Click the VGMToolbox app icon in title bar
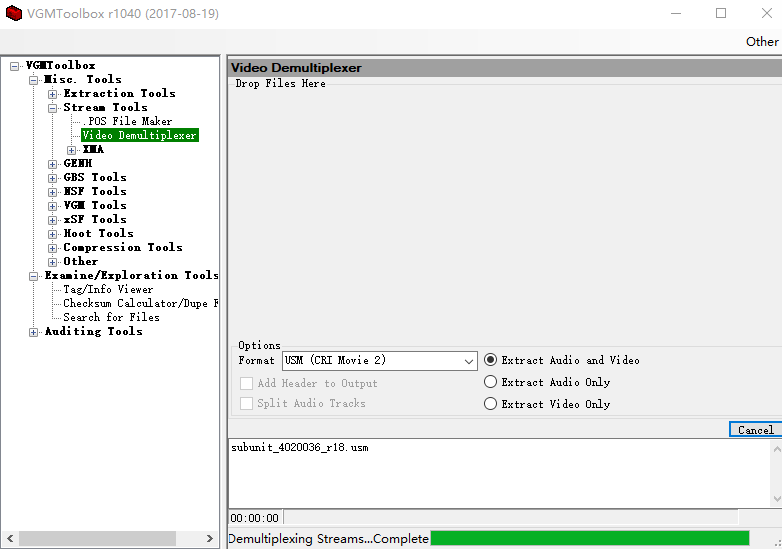The height and width of the screenshot is (549, 782). (14, 14)
